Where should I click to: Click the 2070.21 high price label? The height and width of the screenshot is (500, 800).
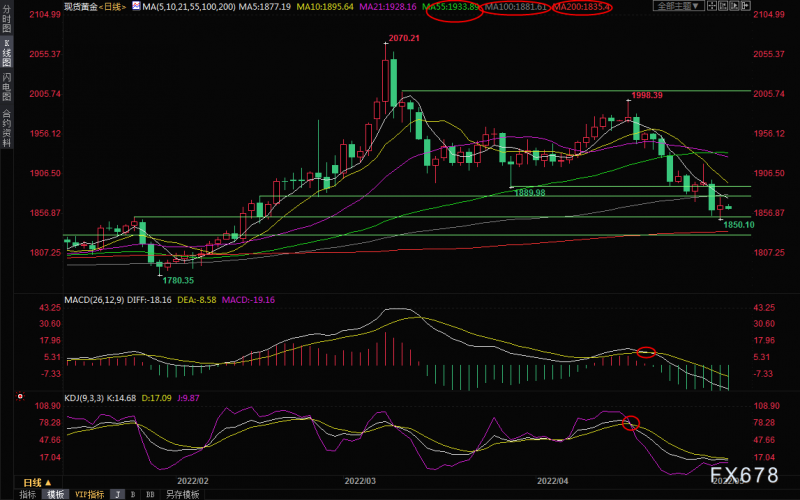[404, 38]
